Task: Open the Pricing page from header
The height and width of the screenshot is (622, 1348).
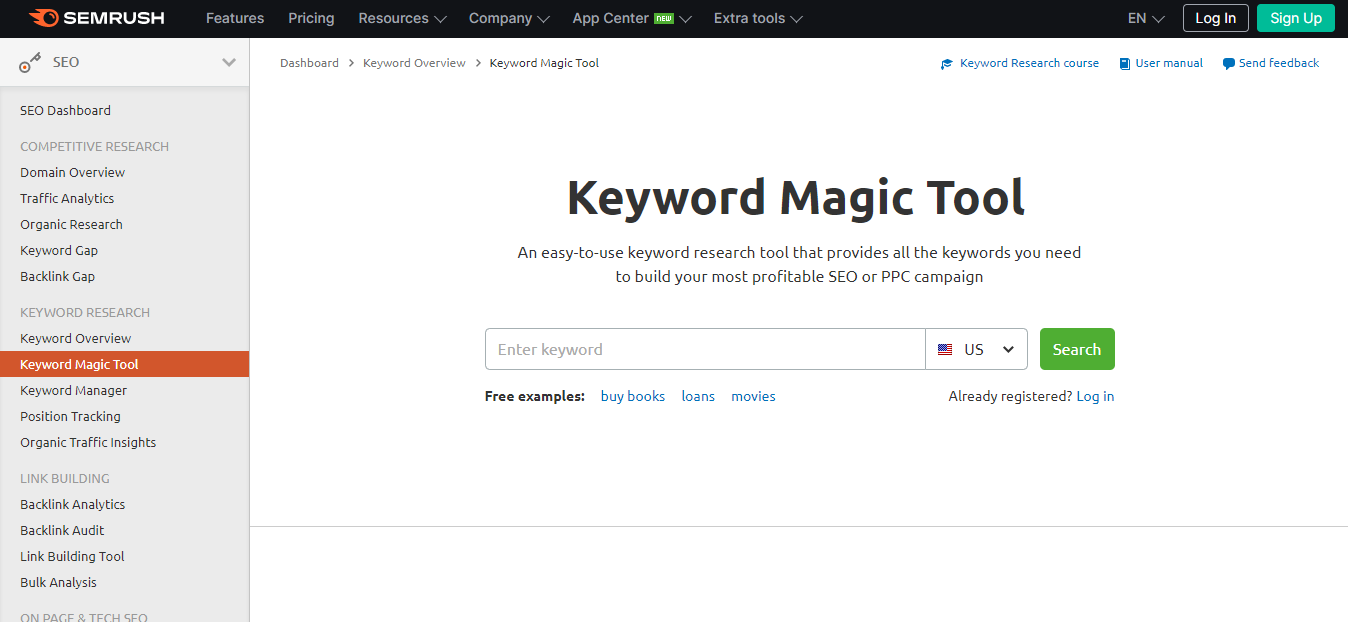Action: coord(311,18)
